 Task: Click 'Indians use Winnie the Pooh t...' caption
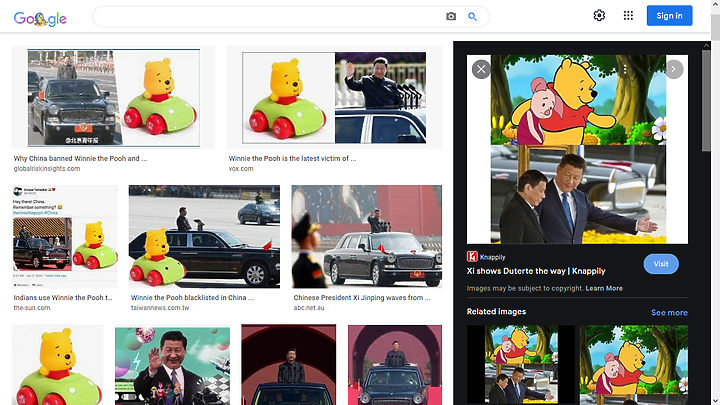63,298
